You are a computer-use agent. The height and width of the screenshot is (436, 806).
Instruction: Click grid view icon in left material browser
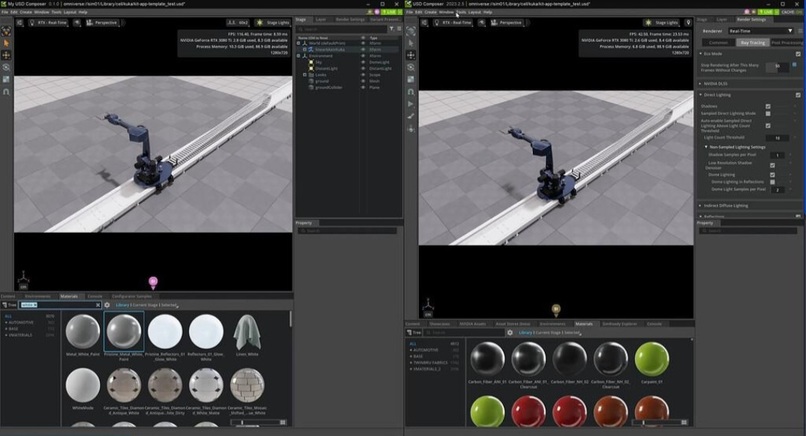[283, 422]
